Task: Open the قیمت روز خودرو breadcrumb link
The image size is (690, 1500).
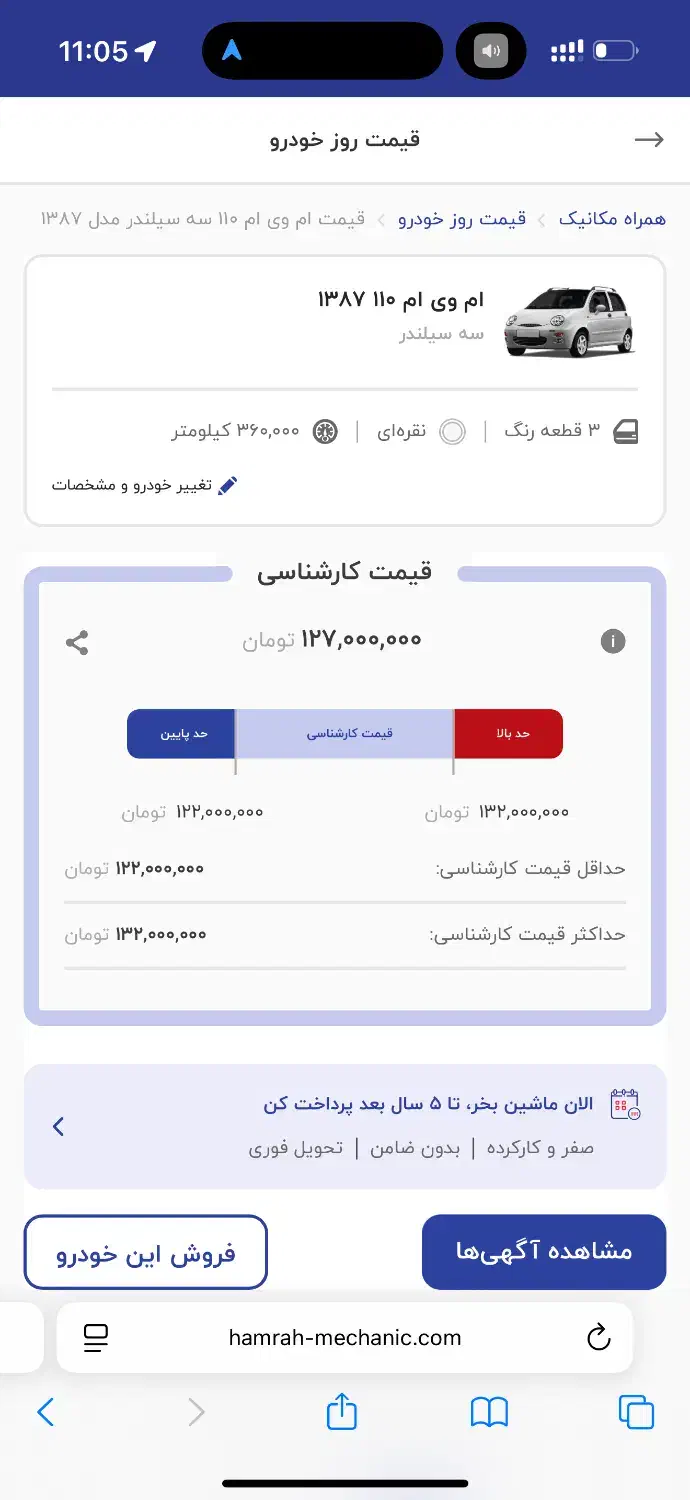Action: click(462, 219)
